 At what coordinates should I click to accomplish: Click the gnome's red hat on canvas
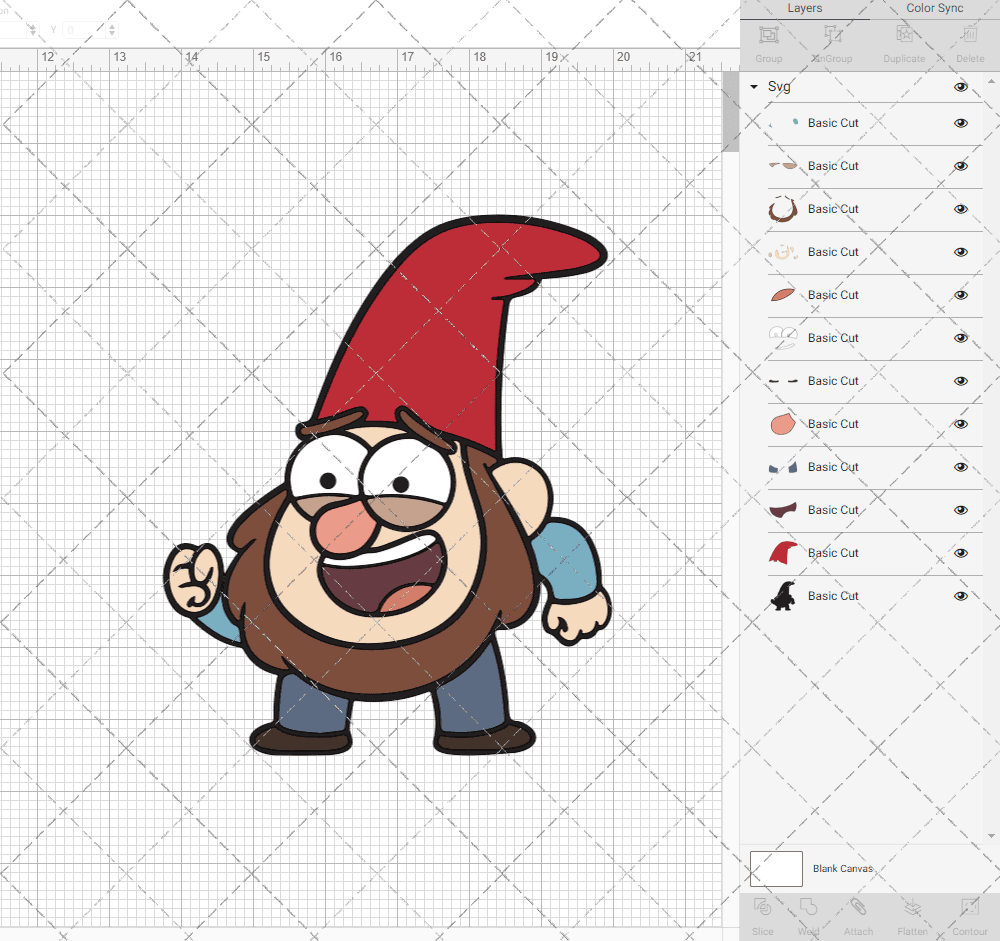pos(440,332)
